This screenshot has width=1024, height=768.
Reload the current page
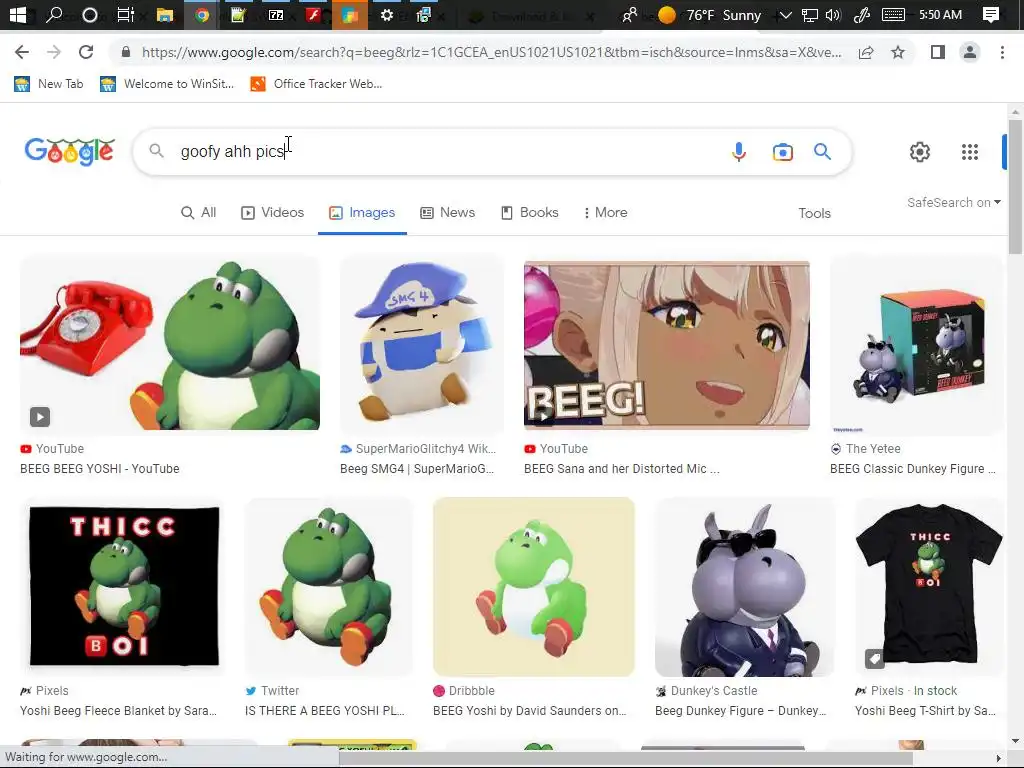click(86, 52)
